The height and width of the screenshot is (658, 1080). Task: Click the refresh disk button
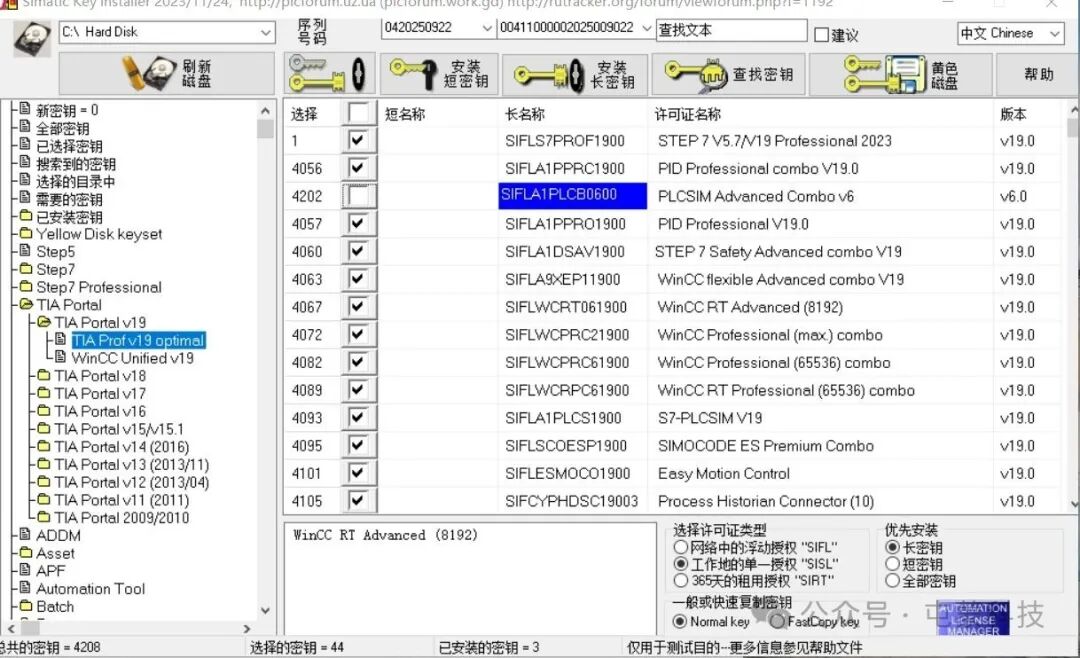click(167, 73)
